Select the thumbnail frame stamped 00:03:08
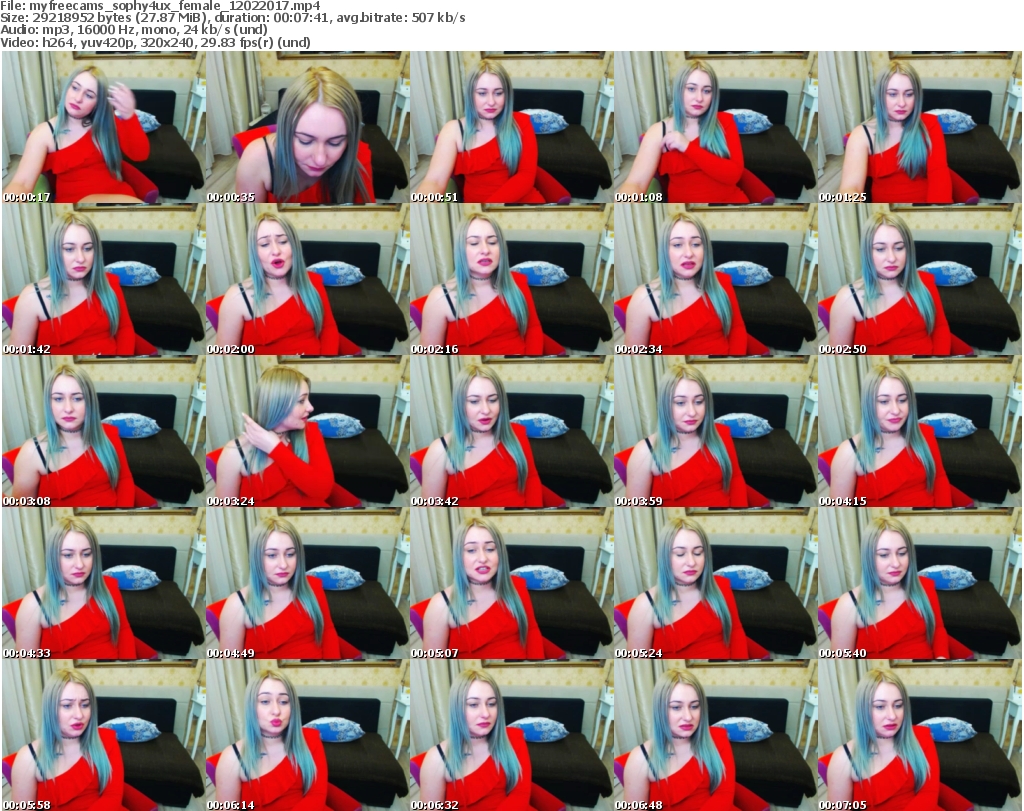This screenshot has width=1024, height=811. 103,432
